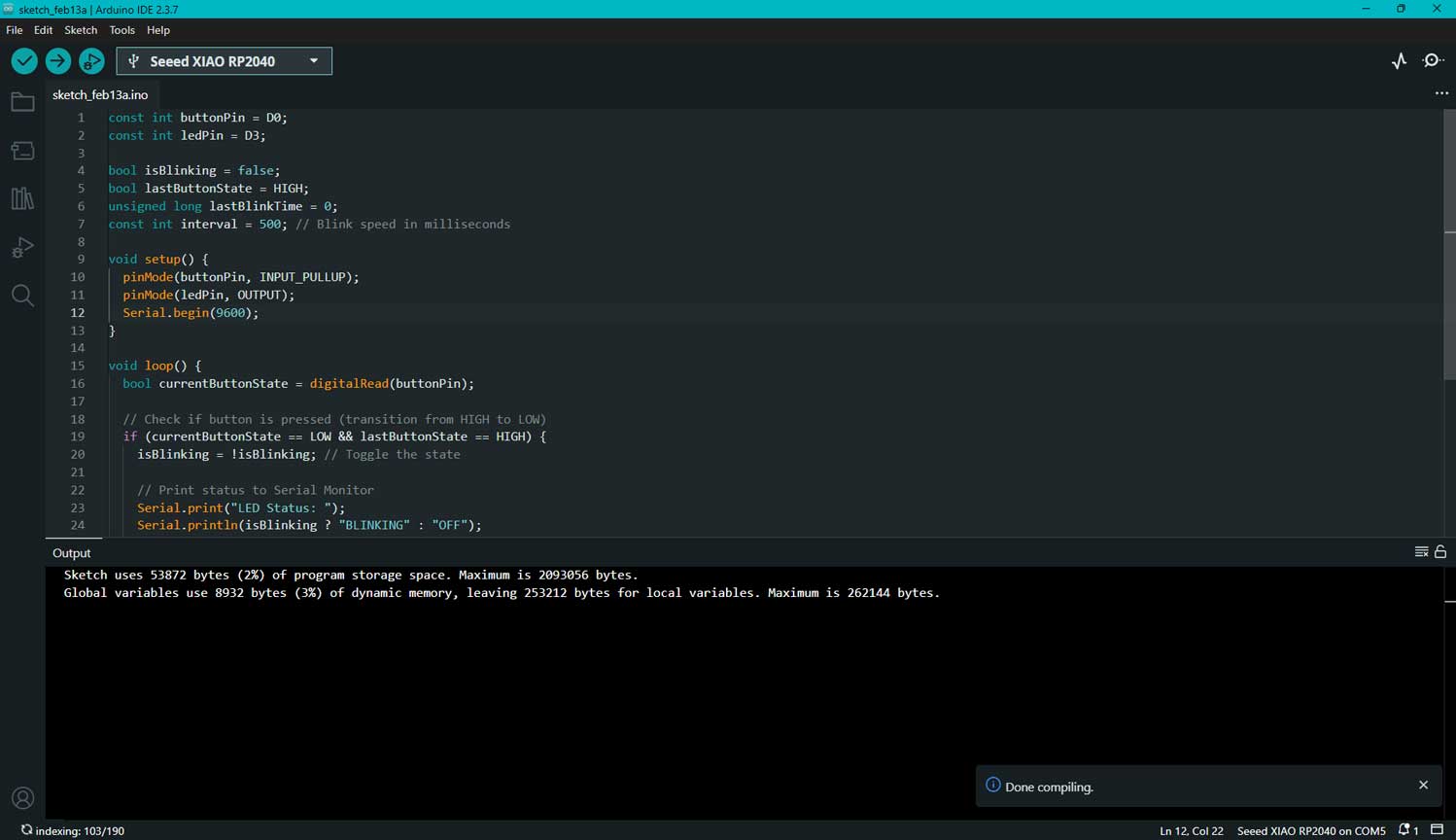Open the Edit menu
The image size is (1456, 840).
coord(44,30)
